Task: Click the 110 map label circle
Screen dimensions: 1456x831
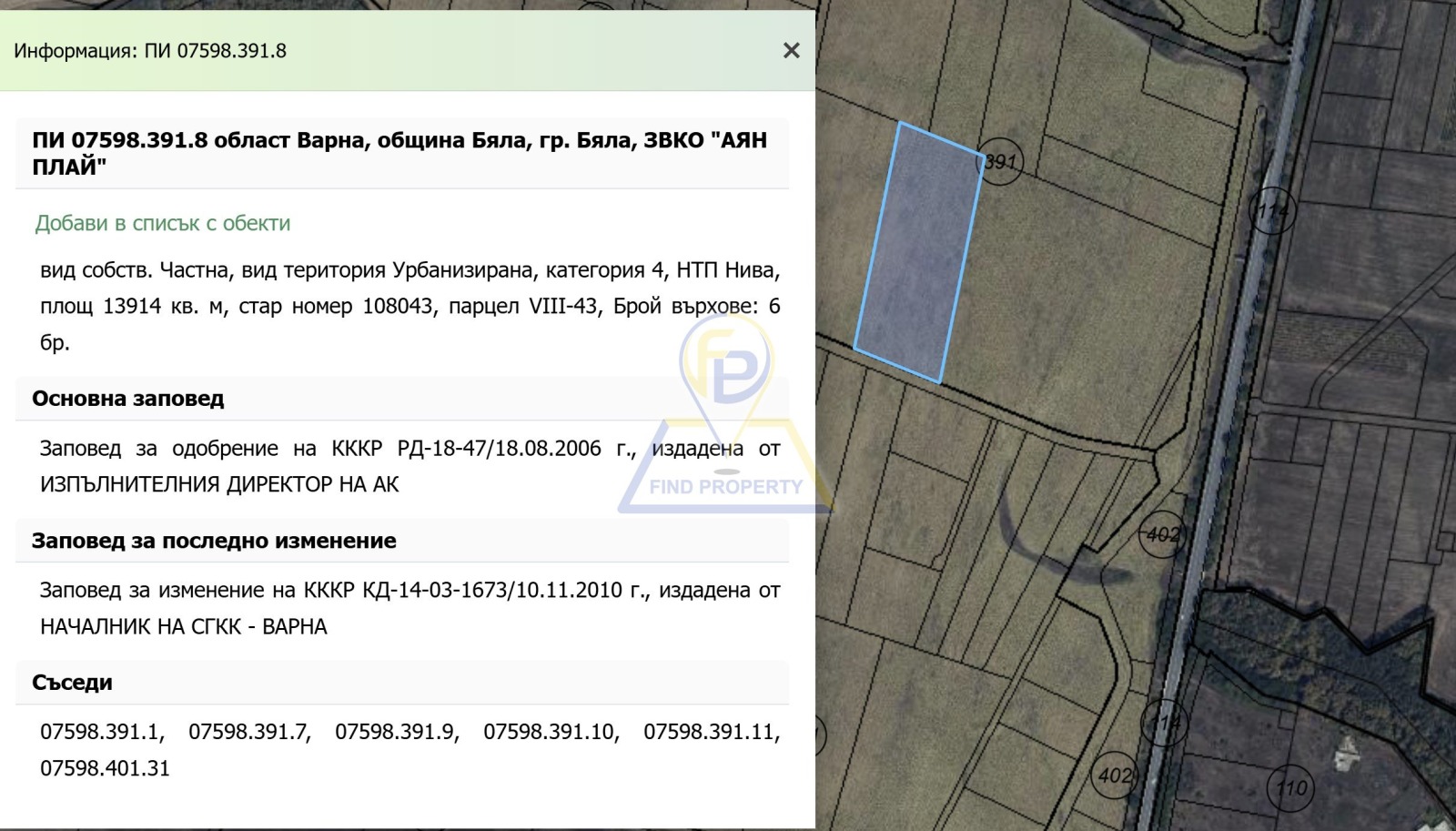Action: (x=1290, y=787)
